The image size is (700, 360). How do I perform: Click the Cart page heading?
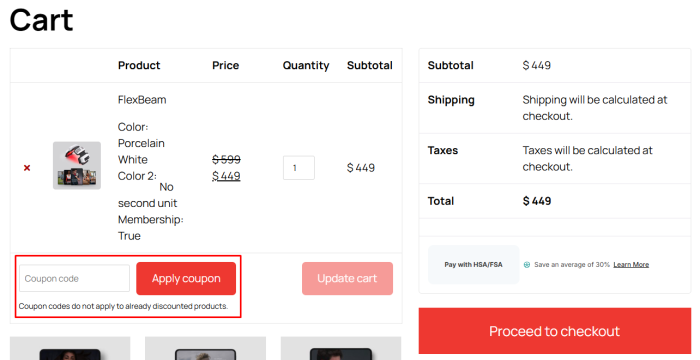click(42, 21)
